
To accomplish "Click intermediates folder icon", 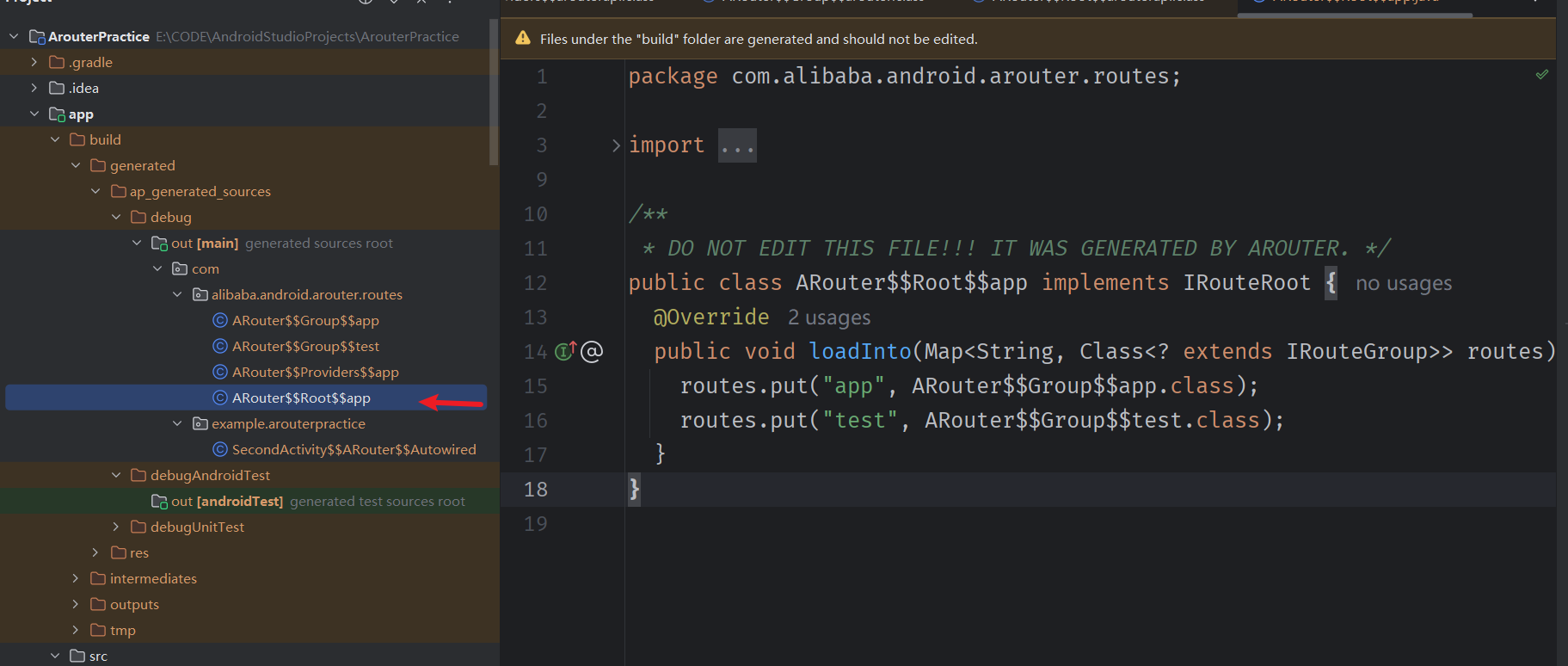I will click(x=98, y=578).
